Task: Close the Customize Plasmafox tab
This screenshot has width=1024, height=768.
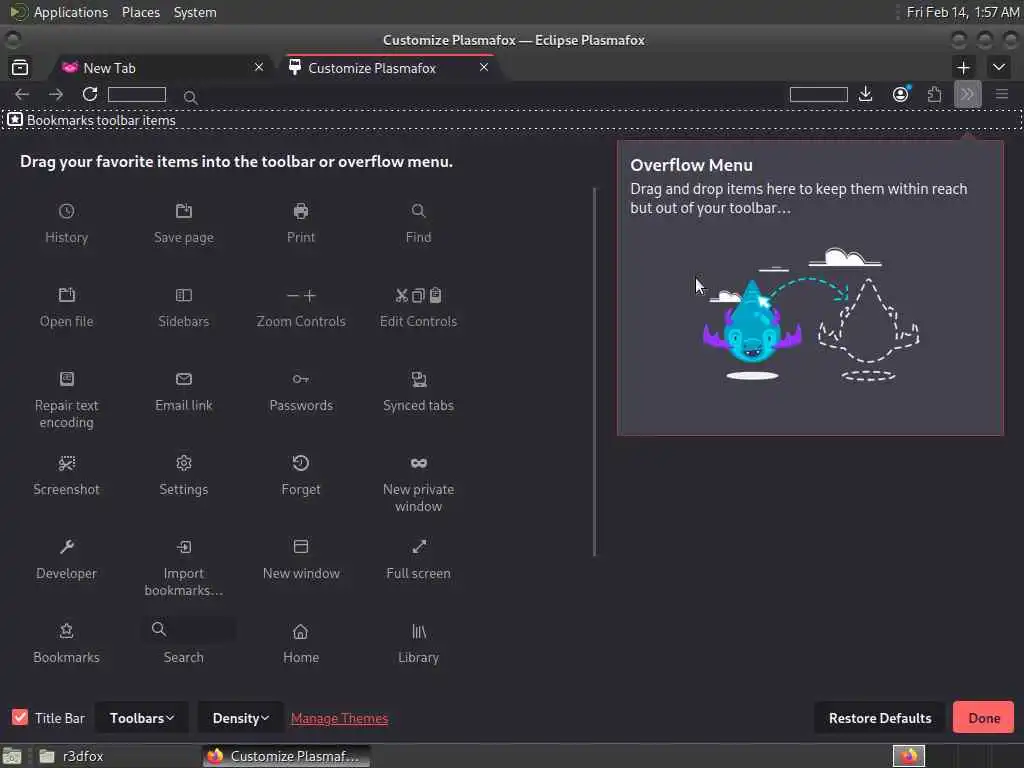Action: coord(483,67)
